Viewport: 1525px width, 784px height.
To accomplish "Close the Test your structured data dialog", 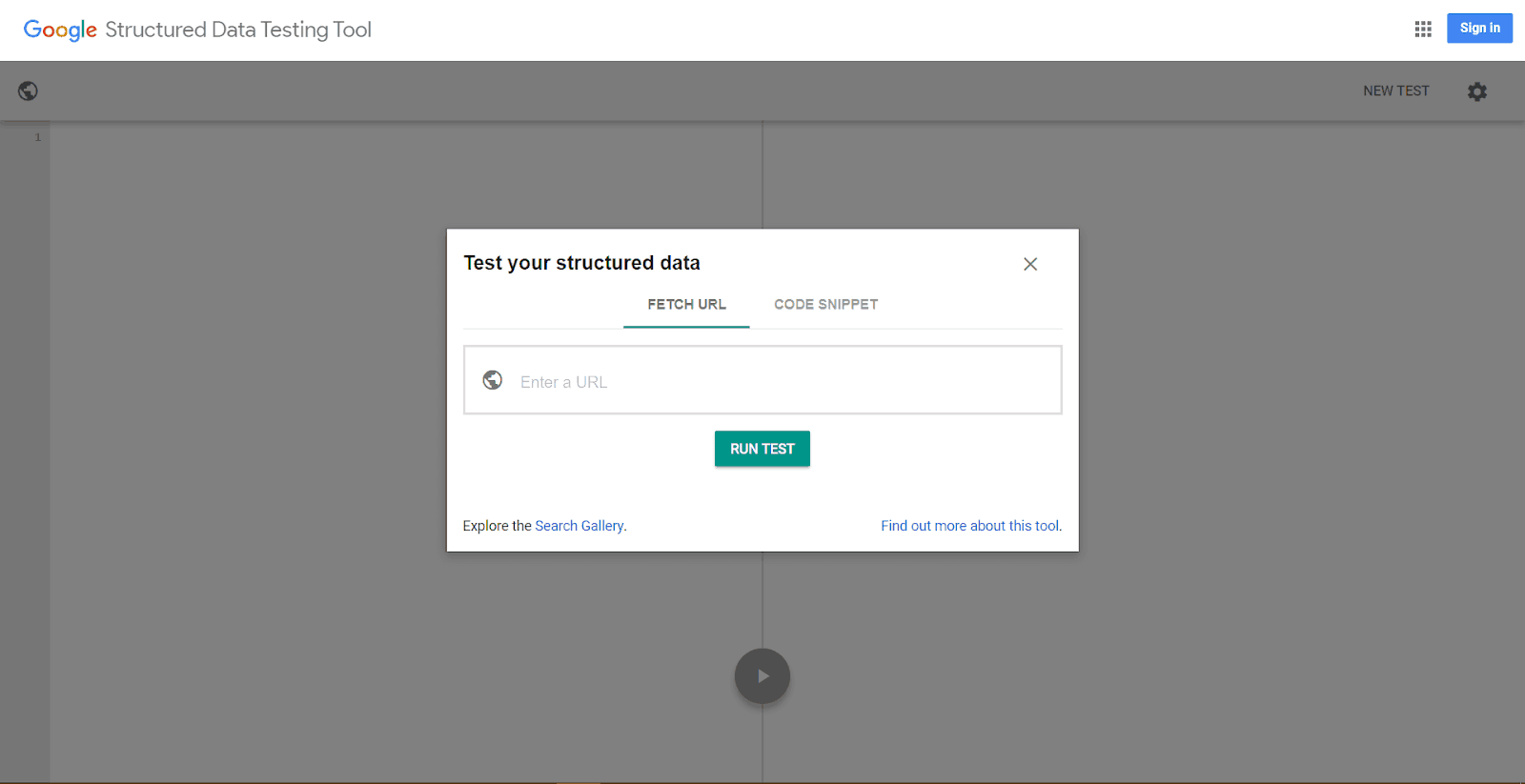I will 1030,264.
